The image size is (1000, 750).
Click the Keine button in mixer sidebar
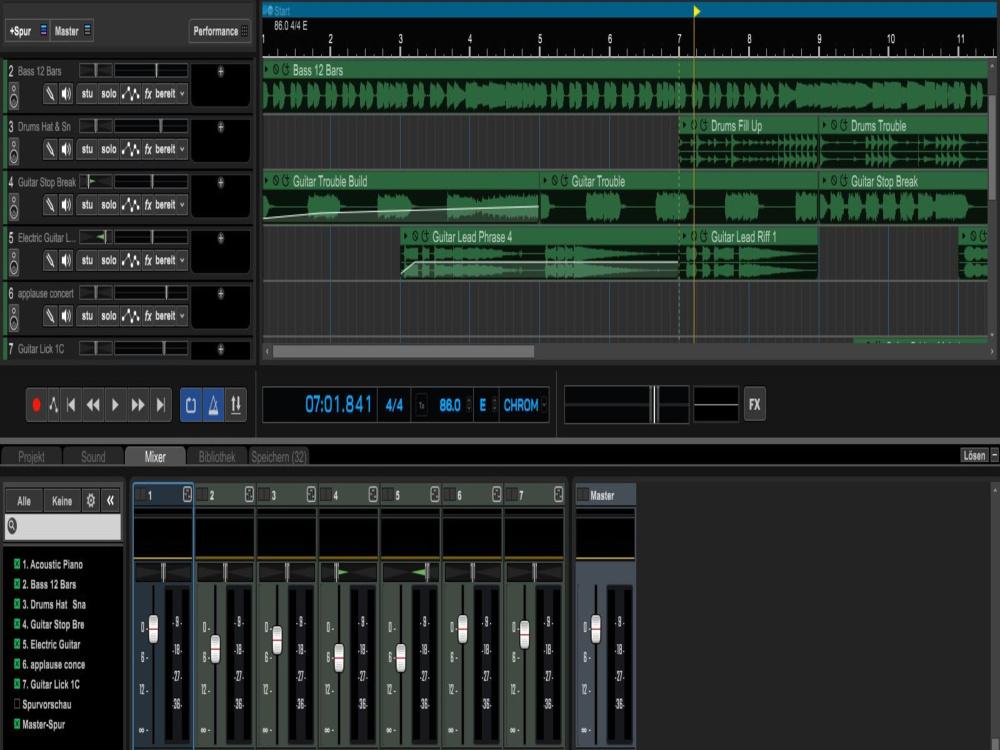62,501
